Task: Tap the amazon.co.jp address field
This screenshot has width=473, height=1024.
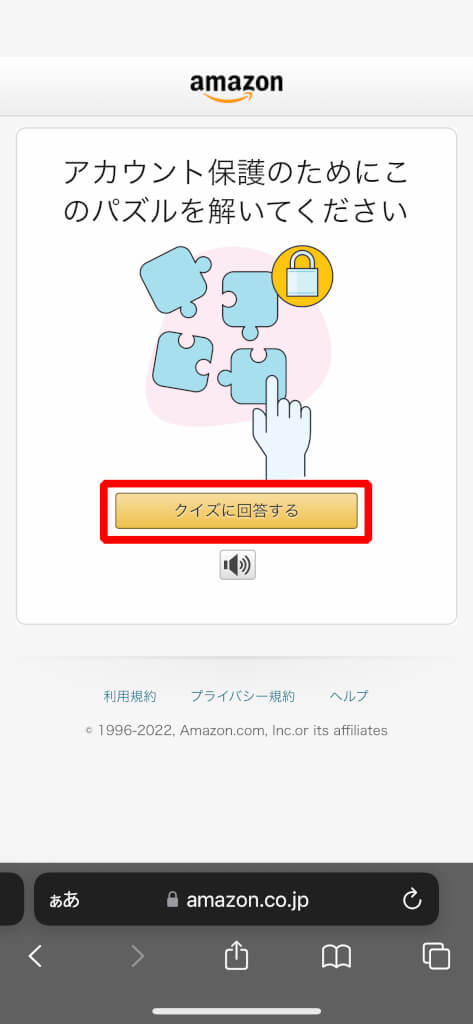Action: click(x=236, y=899)
